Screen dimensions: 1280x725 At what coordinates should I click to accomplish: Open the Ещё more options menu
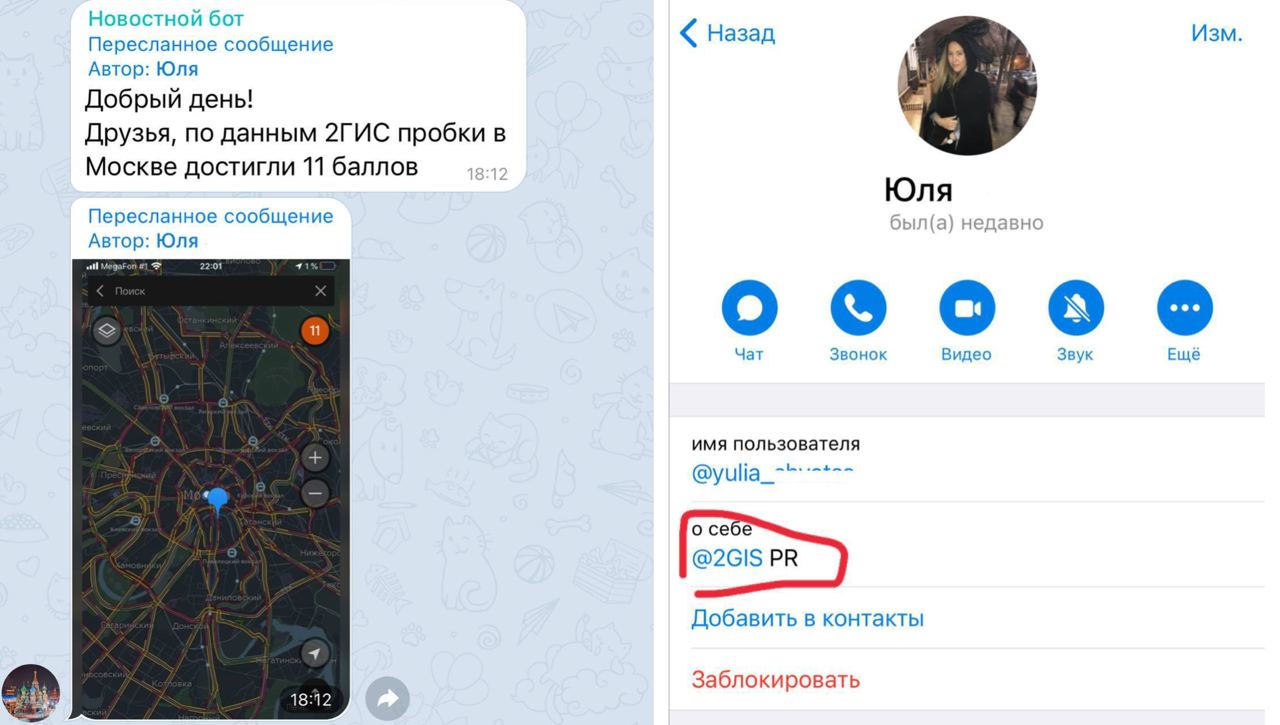click(x=1185, y=308)
